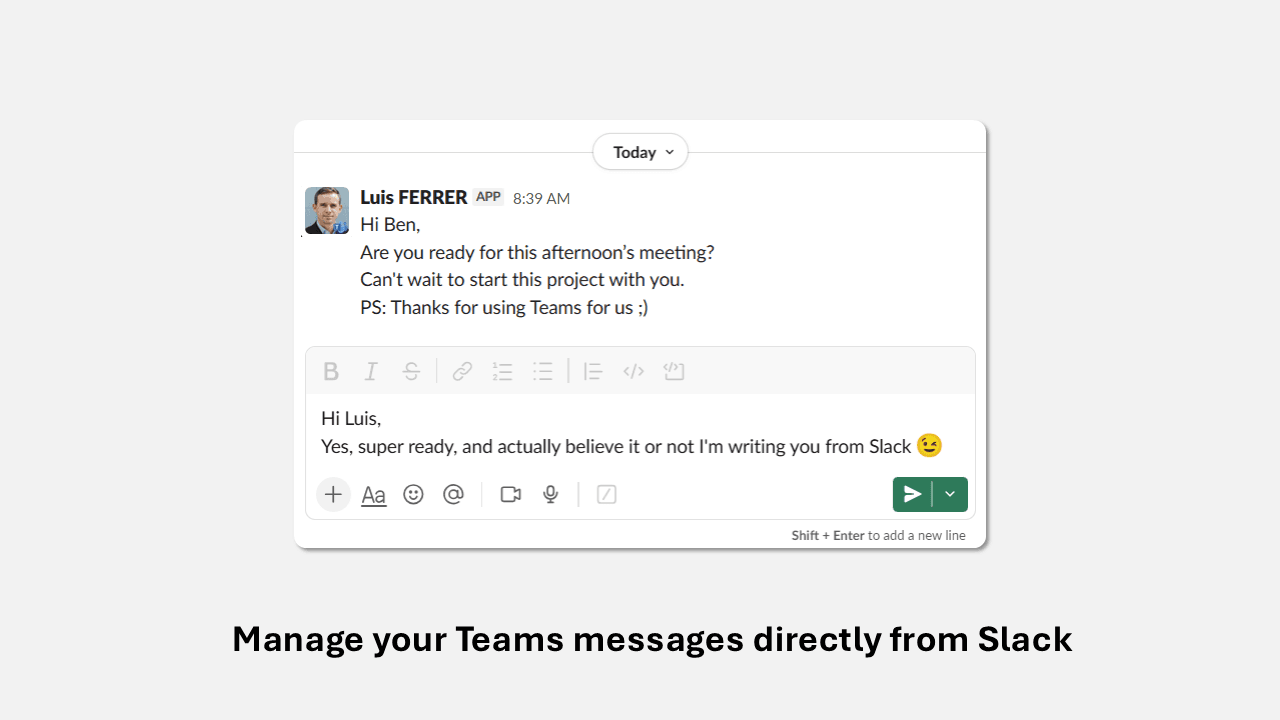Start an ordered numbered list
1280x720 pixels.
(502, 372)
